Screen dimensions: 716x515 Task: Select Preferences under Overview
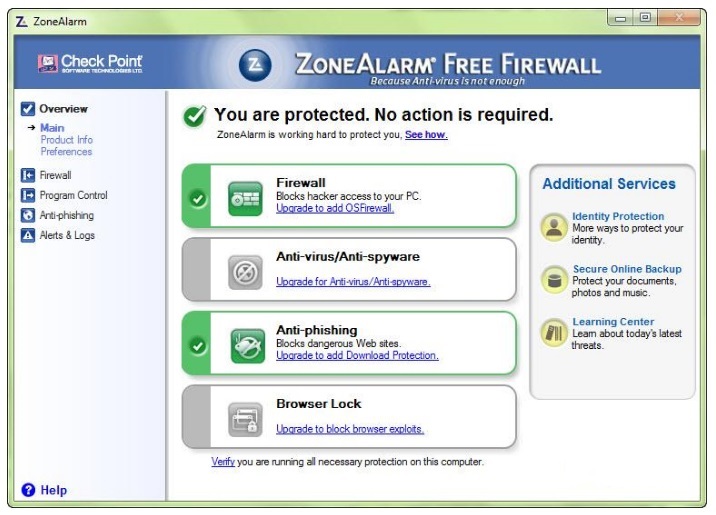66,152
